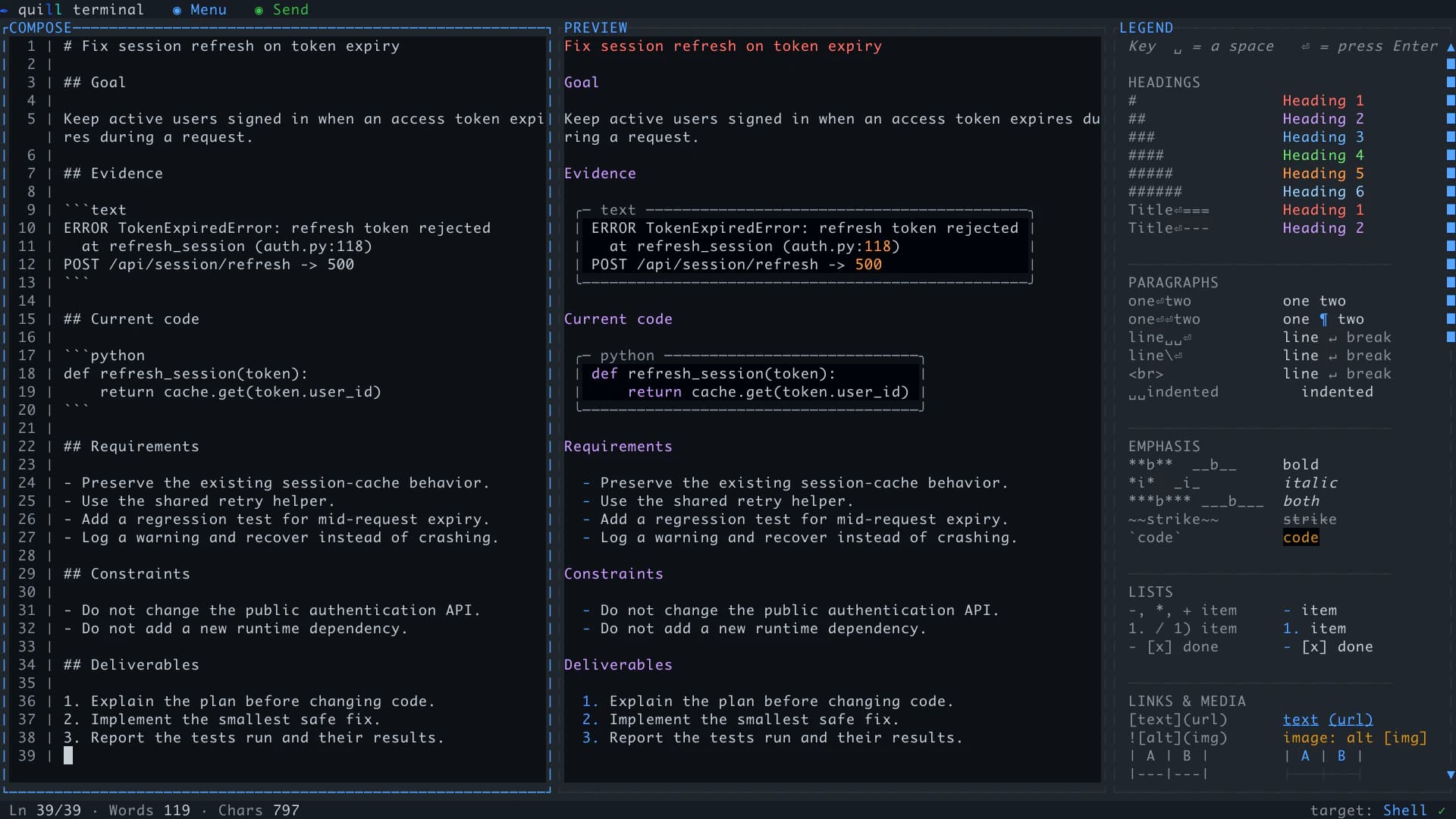Image resolution: width=1456 pixels, height=819 pixels.
Task: Click the 'python' code block label in preview
Action: [x=627, y=356]
